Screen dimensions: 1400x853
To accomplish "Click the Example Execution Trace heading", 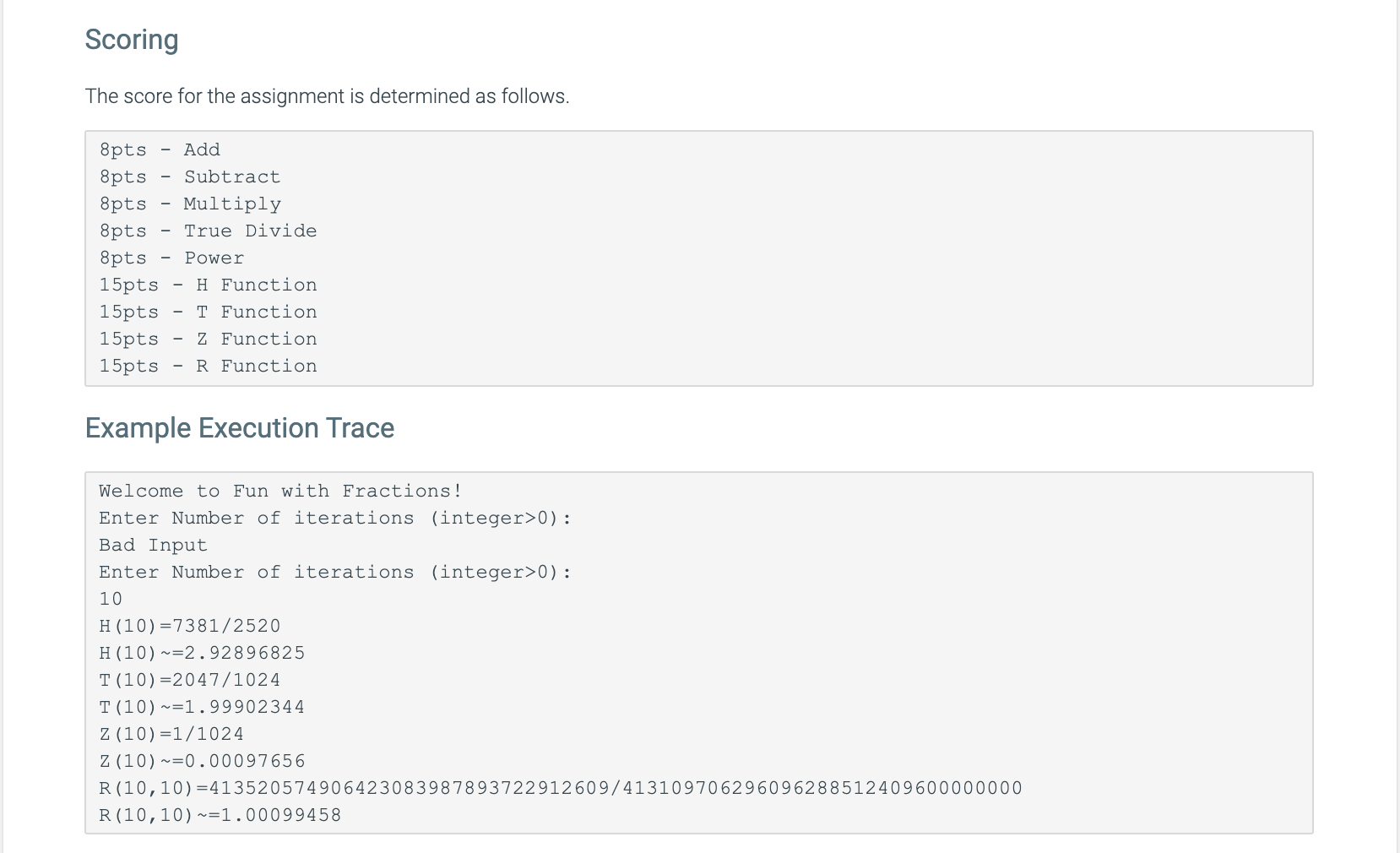I will (239, 428).
